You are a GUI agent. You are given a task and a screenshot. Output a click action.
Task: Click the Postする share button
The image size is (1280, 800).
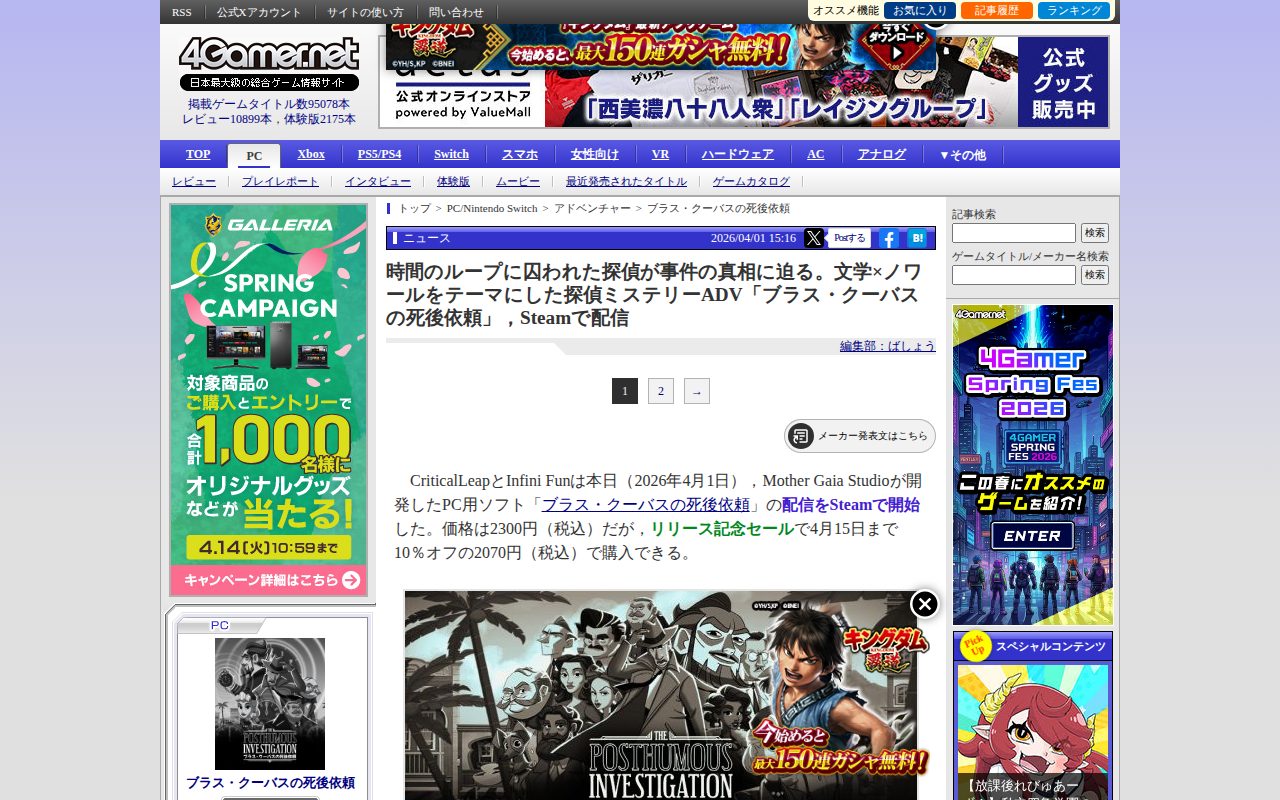click(849, 238)
